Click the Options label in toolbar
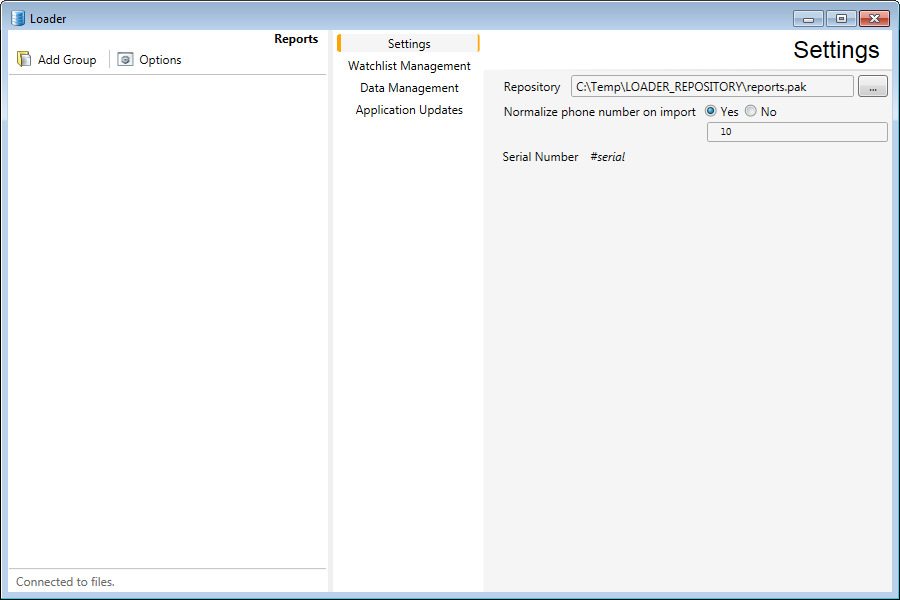This screenshot has width=900, height=600. tap(160, 60)
